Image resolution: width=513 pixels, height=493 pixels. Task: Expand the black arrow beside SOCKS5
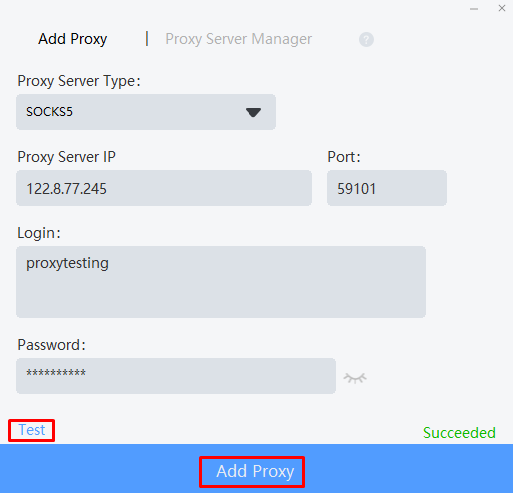(x=253, y=112)
